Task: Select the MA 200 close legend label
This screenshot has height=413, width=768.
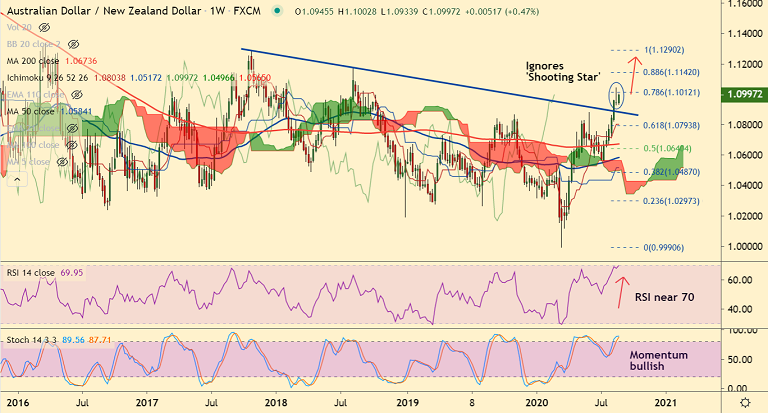Action: click(33, 61)
